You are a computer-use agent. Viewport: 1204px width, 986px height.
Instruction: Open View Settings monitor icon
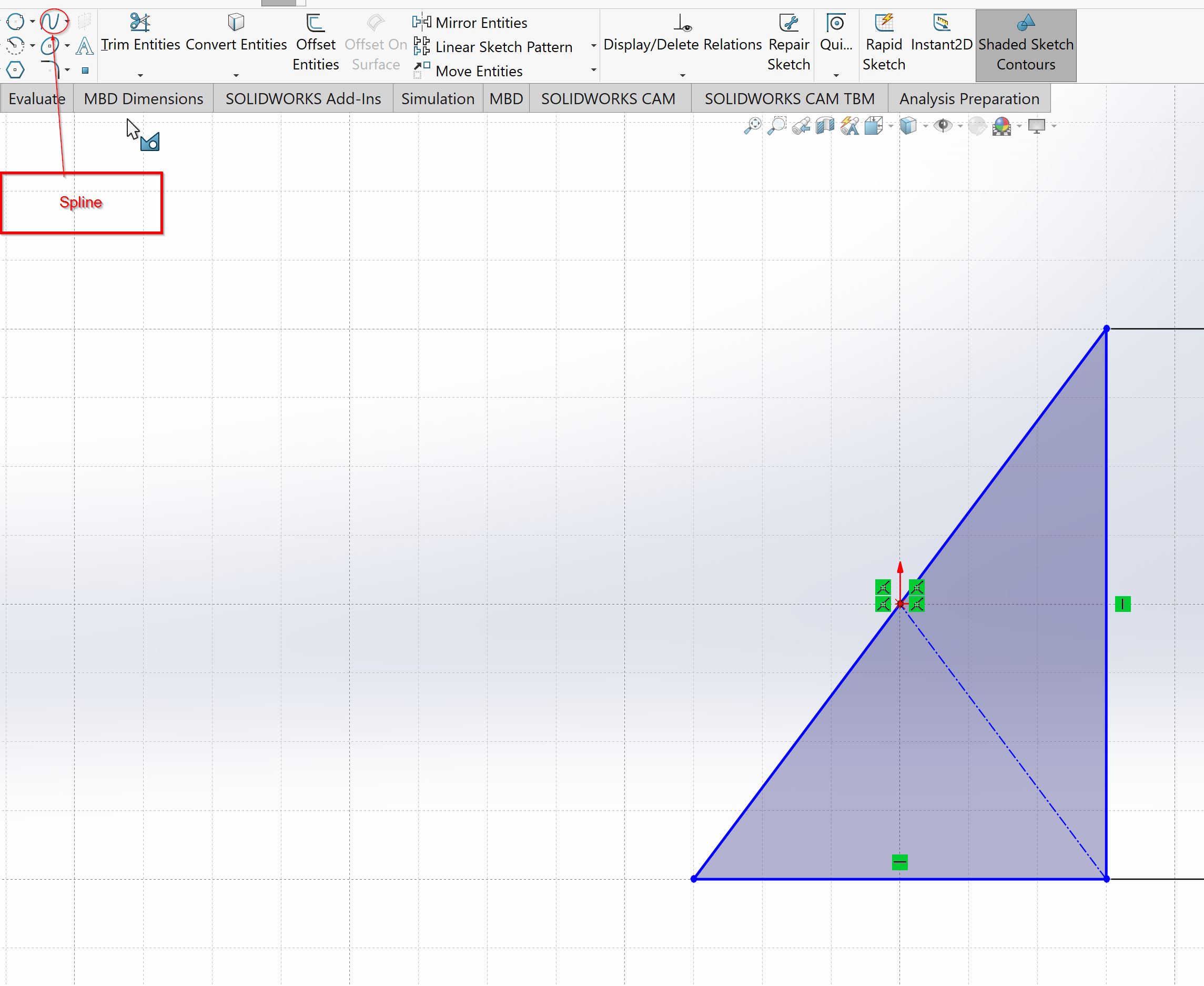coord(1037,126)
